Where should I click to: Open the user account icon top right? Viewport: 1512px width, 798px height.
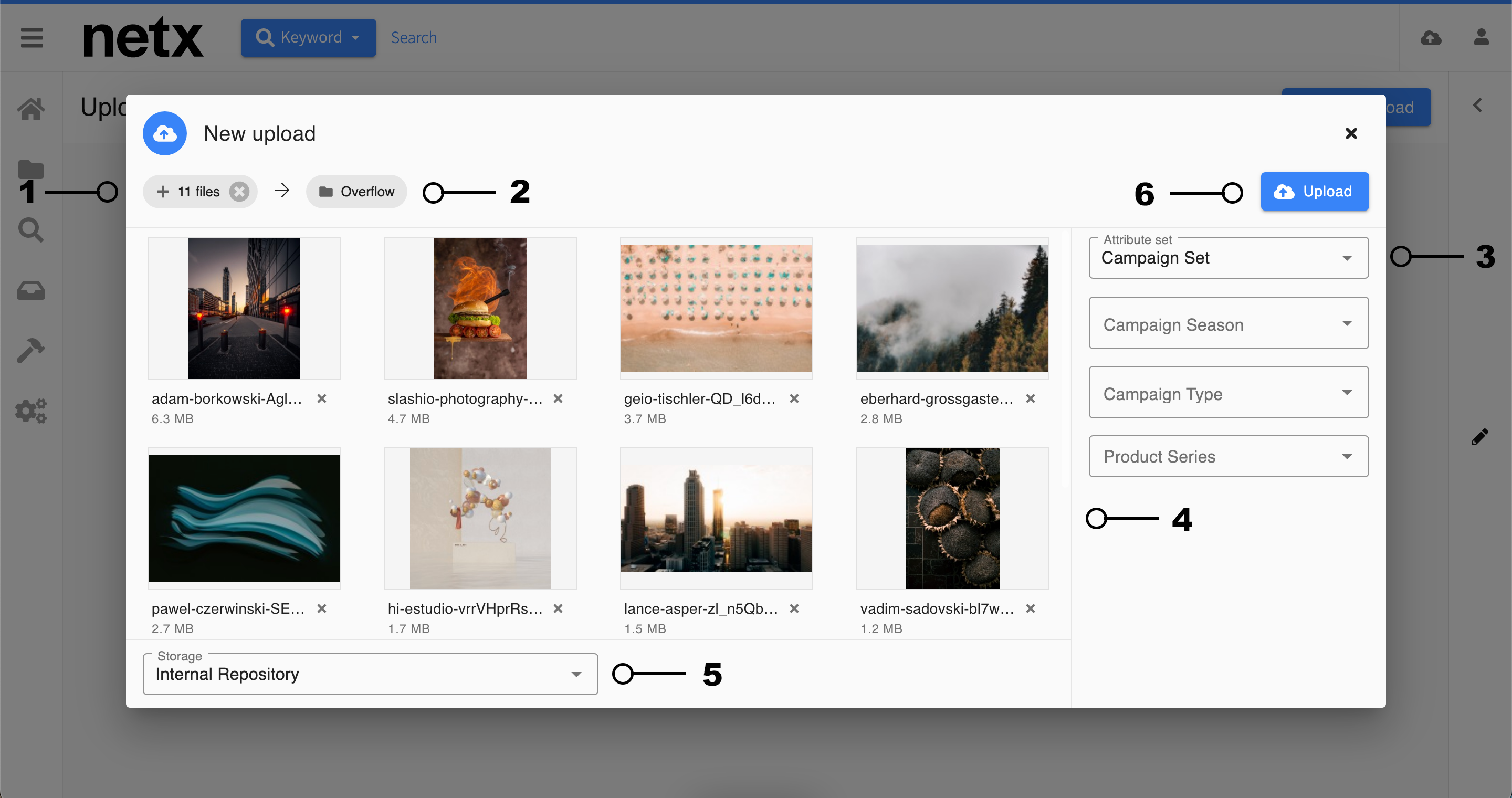[1482, 38]
